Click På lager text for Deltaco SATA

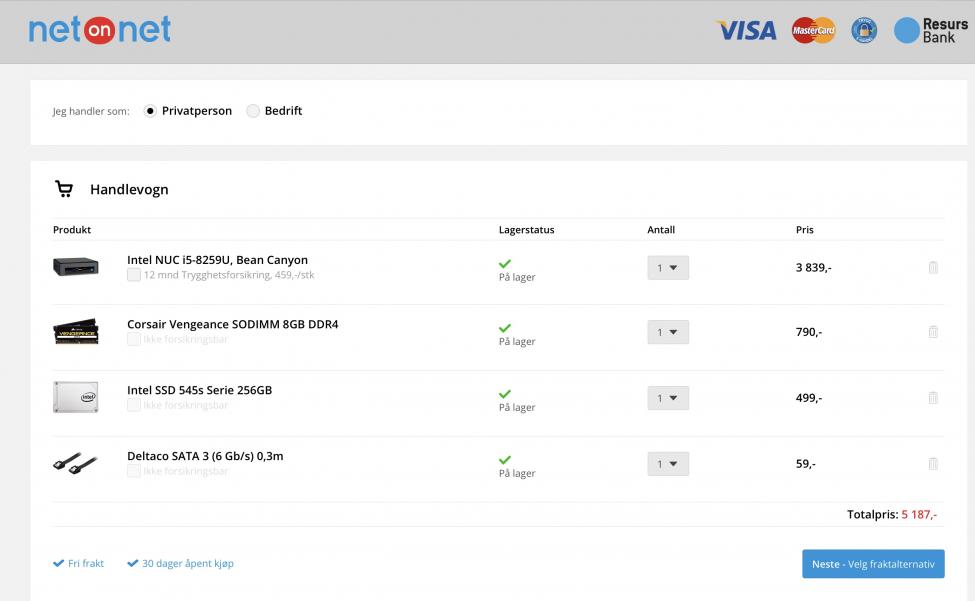tap(517, 474)
